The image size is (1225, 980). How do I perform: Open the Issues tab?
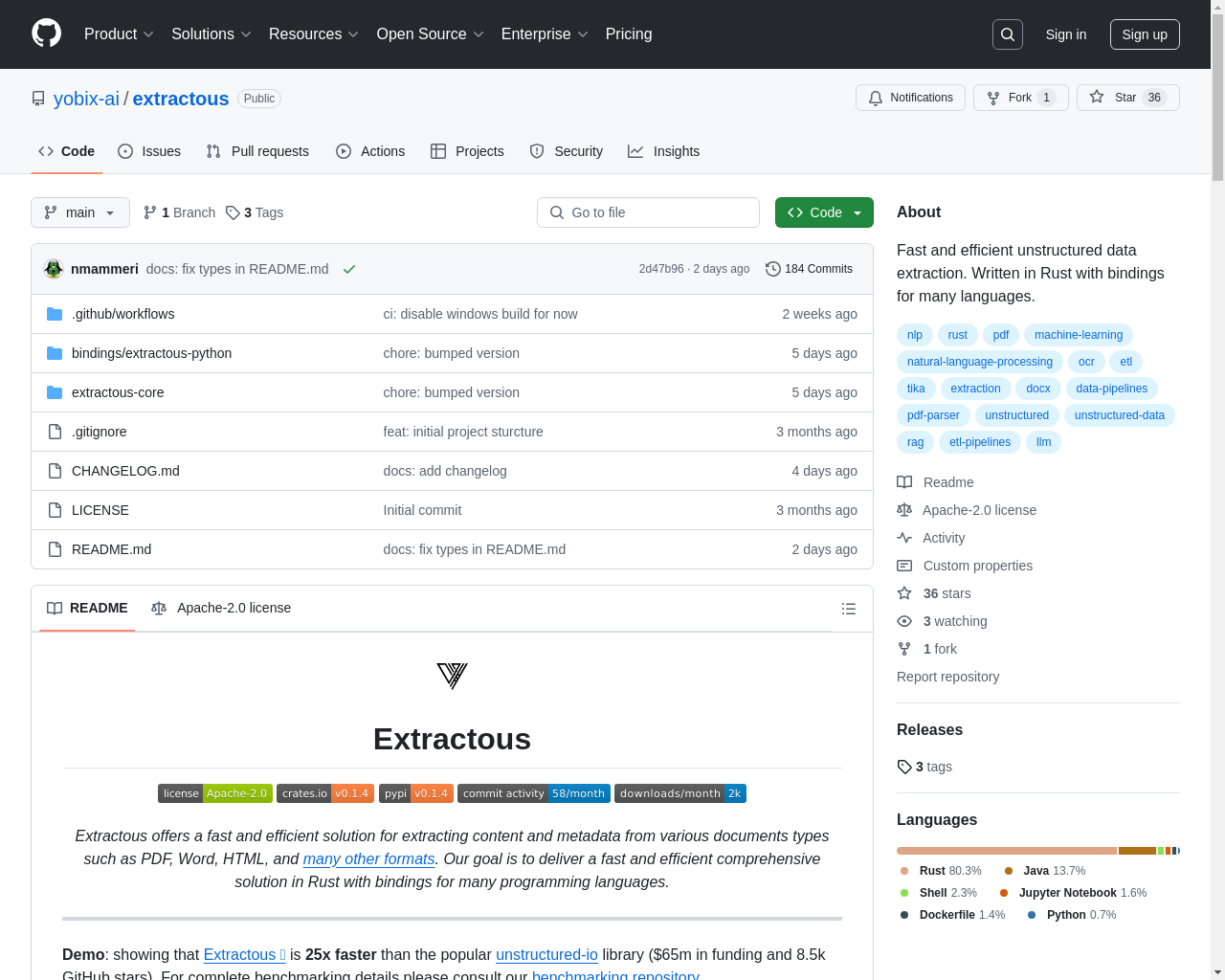pyautogui.click(x=149, y=151)
